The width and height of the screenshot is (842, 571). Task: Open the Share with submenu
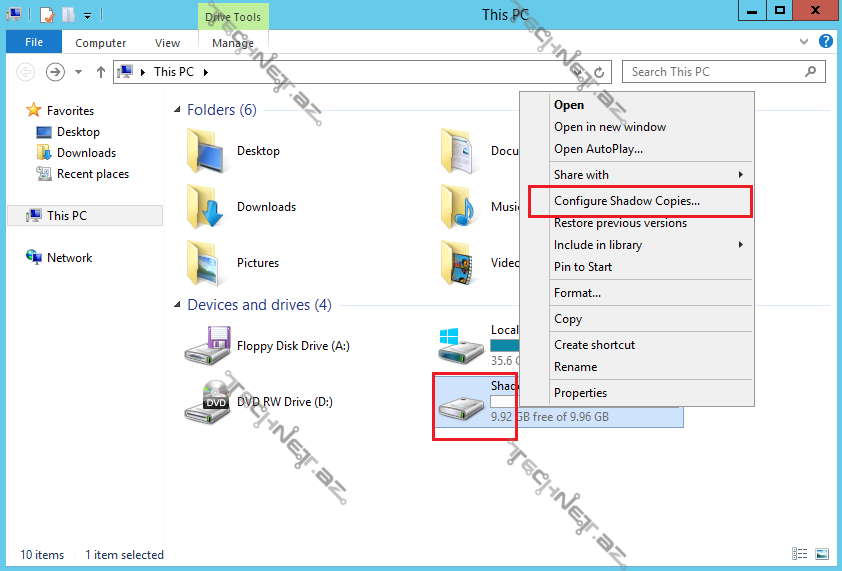[581, 175]
